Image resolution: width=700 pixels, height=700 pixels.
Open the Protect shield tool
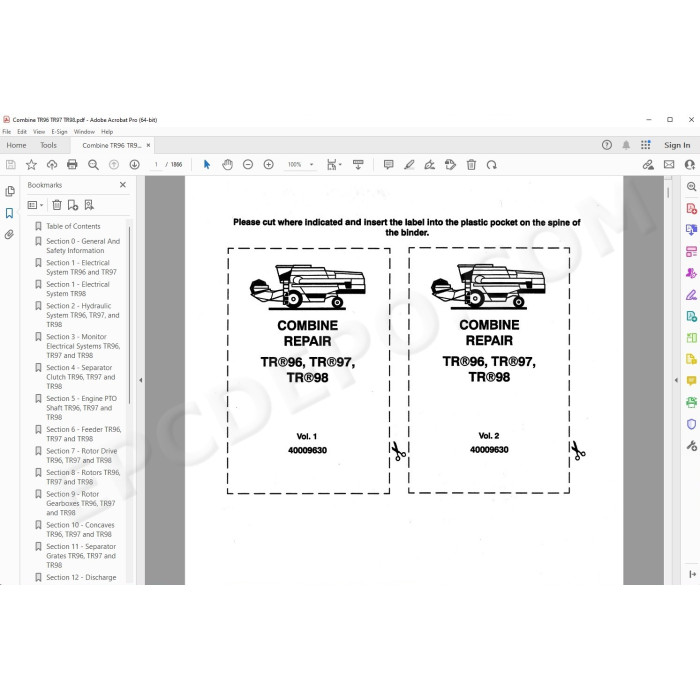tap(691, 424)
